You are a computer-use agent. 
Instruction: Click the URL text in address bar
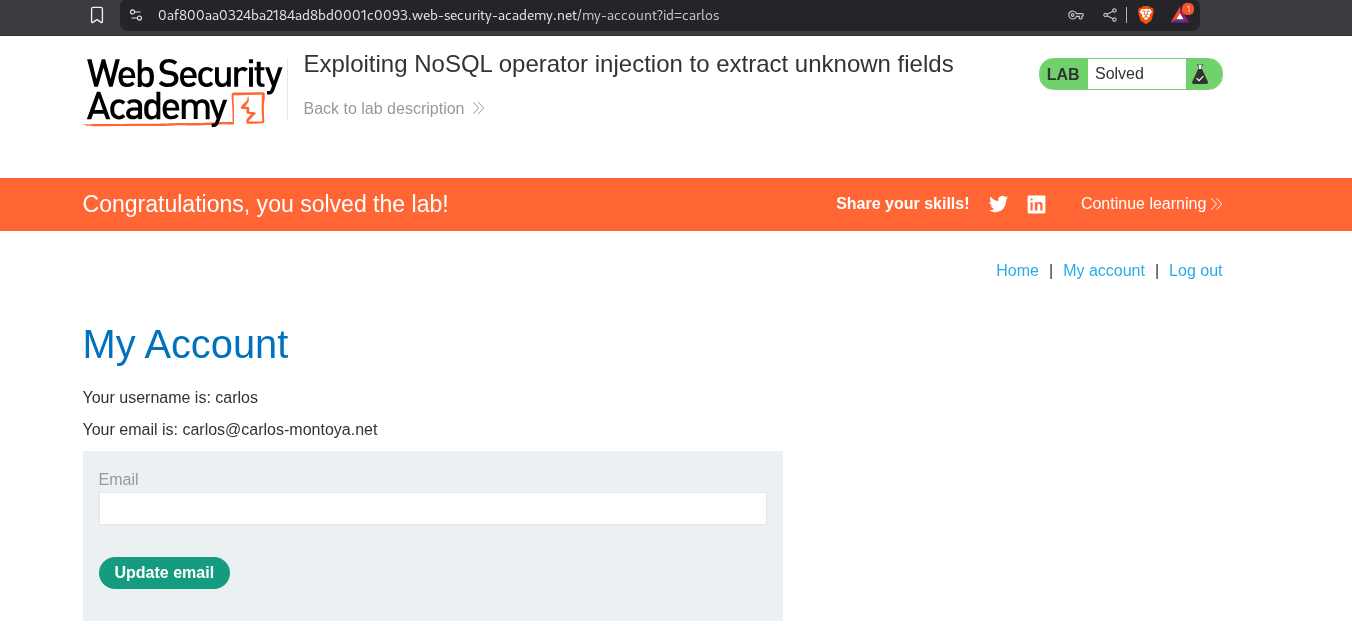438,15
